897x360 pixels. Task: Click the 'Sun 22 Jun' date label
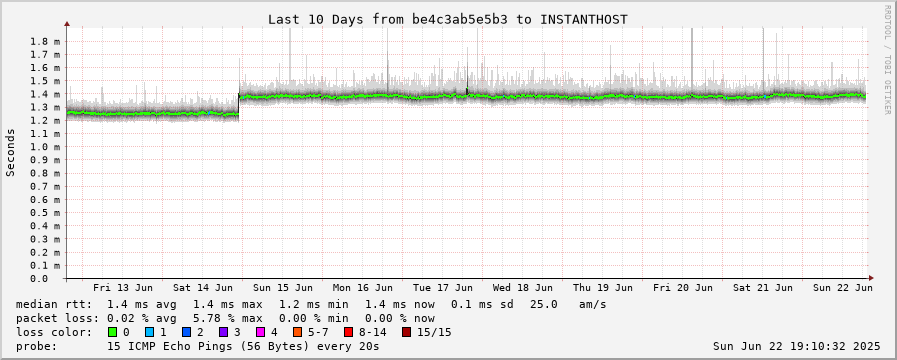[x=843, y=287]
